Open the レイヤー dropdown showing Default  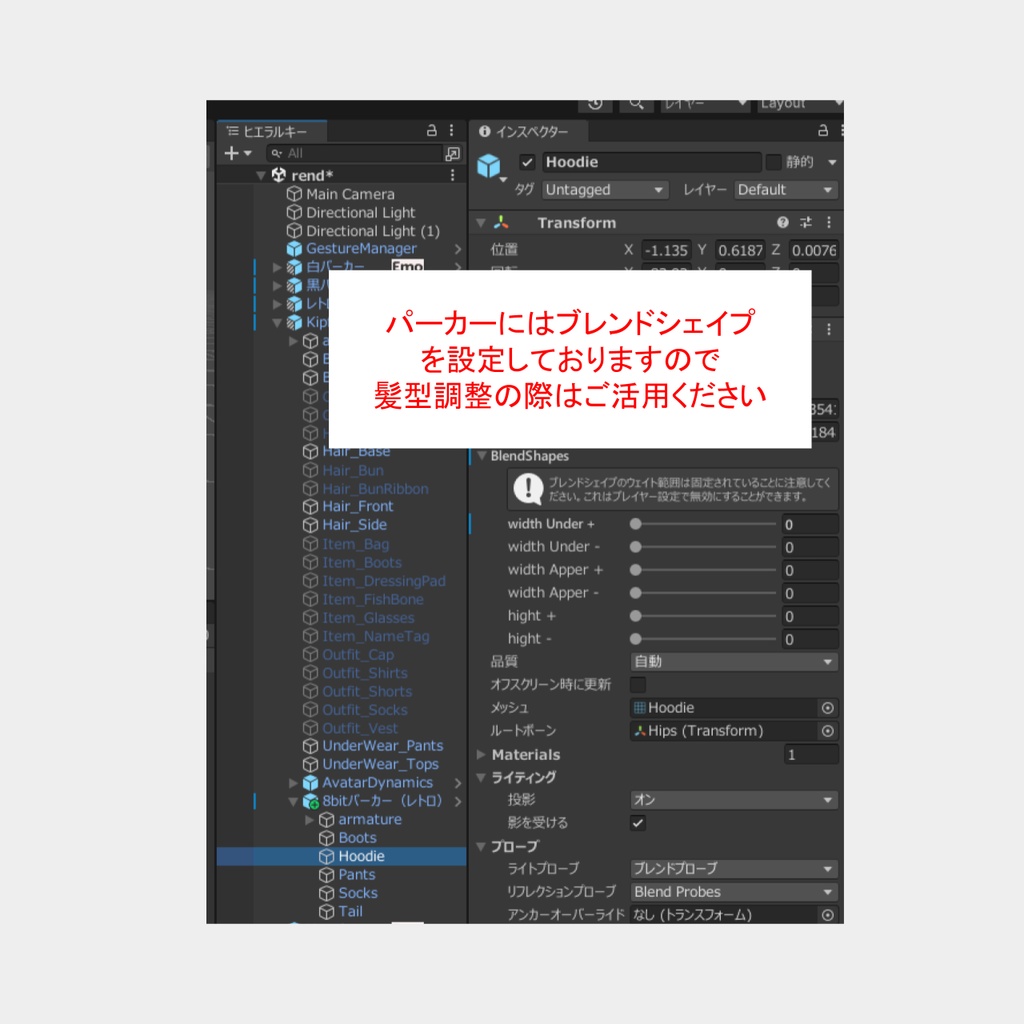(783, 190)
